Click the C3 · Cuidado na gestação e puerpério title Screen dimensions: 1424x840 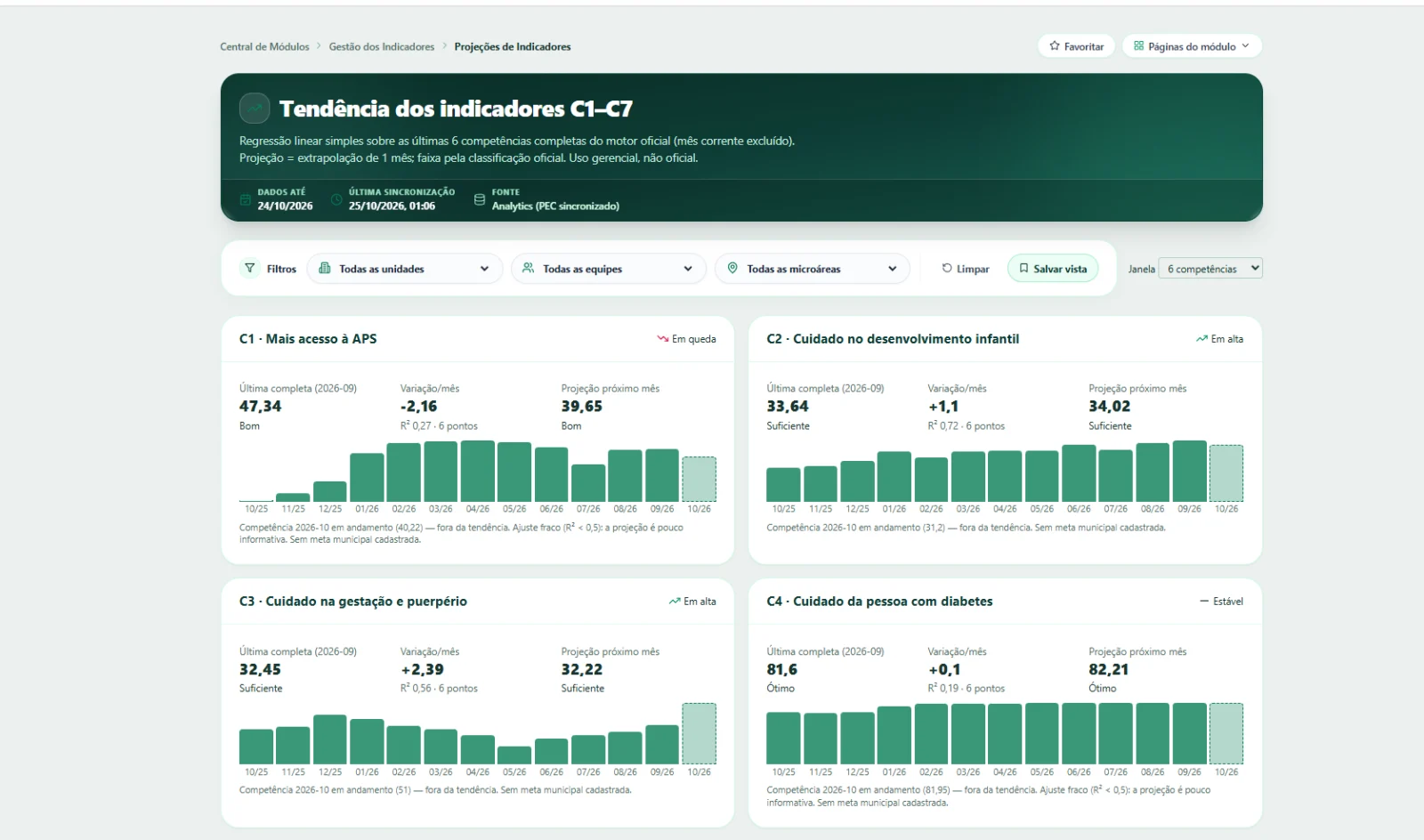click(x=353, y=602)
